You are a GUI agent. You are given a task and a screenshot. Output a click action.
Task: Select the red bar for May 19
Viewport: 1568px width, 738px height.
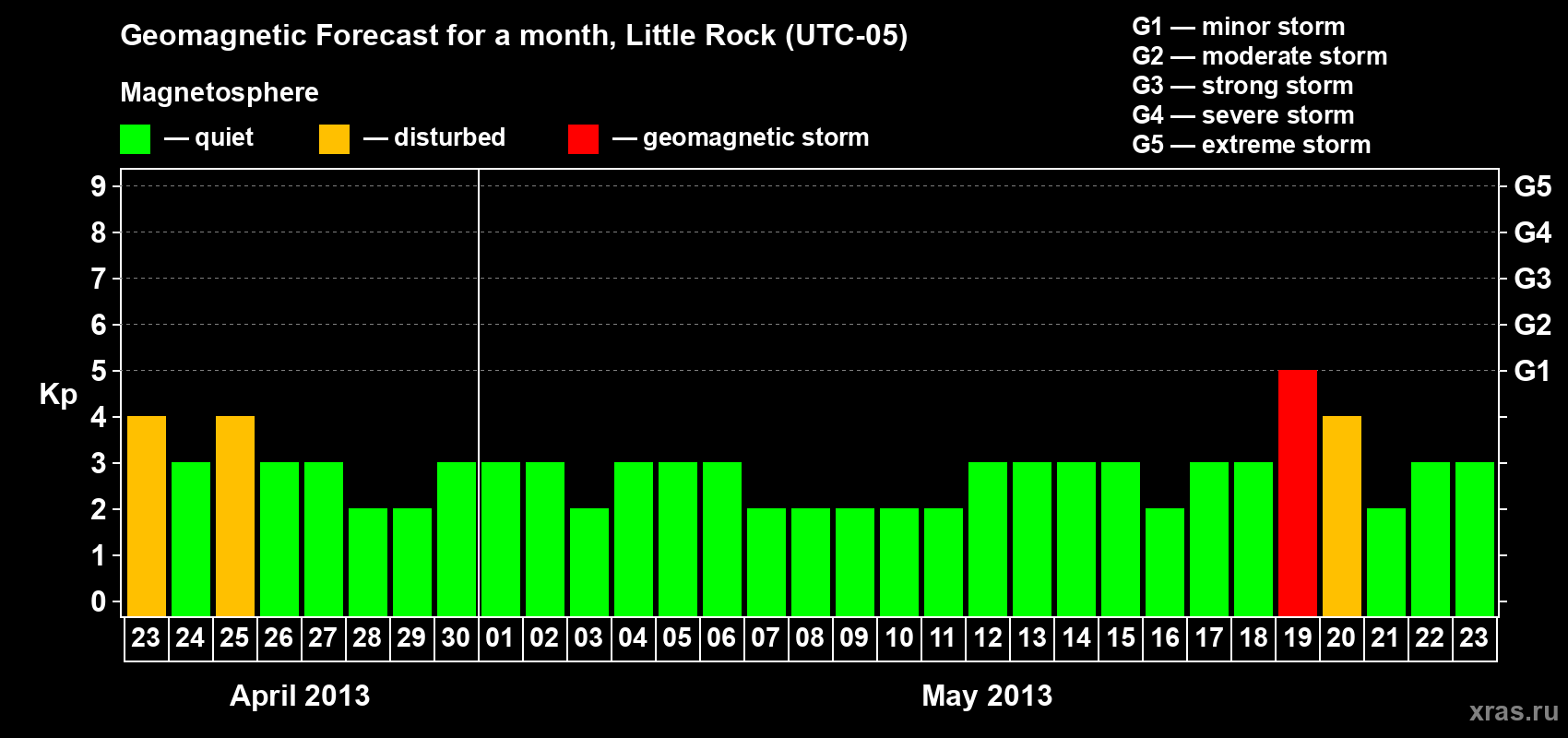[x=1298, y=493]
